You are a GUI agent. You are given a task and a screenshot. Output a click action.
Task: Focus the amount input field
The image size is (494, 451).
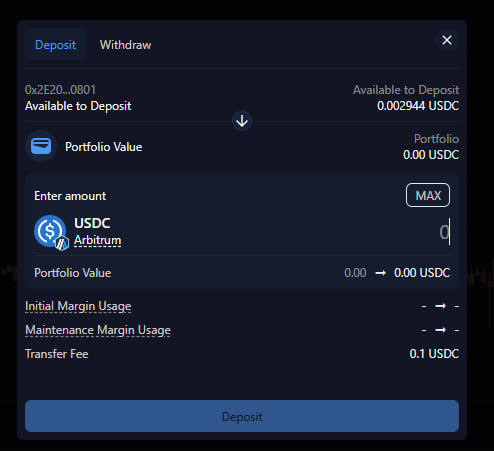click(444, 232)
